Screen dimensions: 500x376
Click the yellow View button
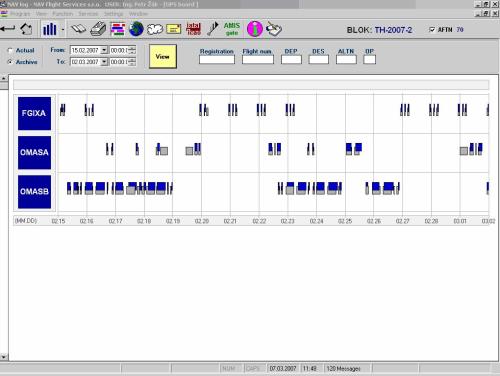tap(163, 56)
